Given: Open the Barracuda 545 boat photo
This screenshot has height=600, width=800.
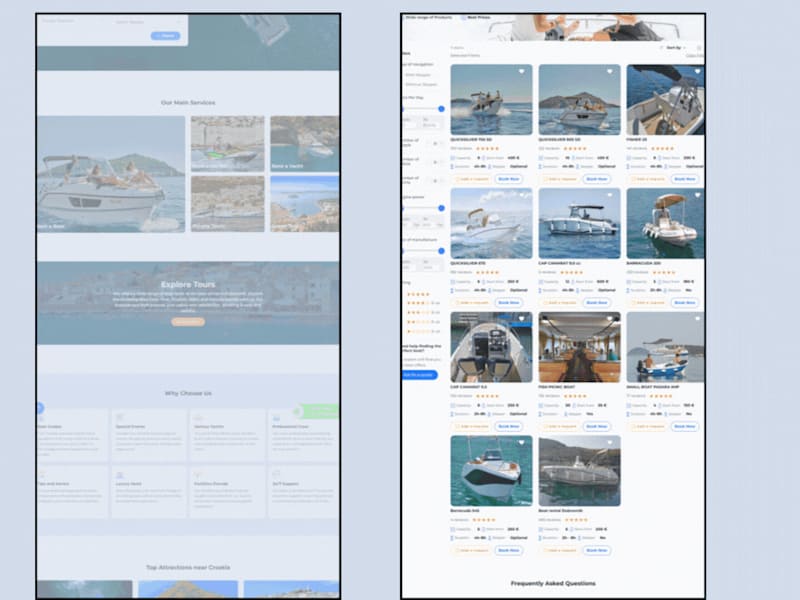Looking at the screenshot, I should click(491, 471).
